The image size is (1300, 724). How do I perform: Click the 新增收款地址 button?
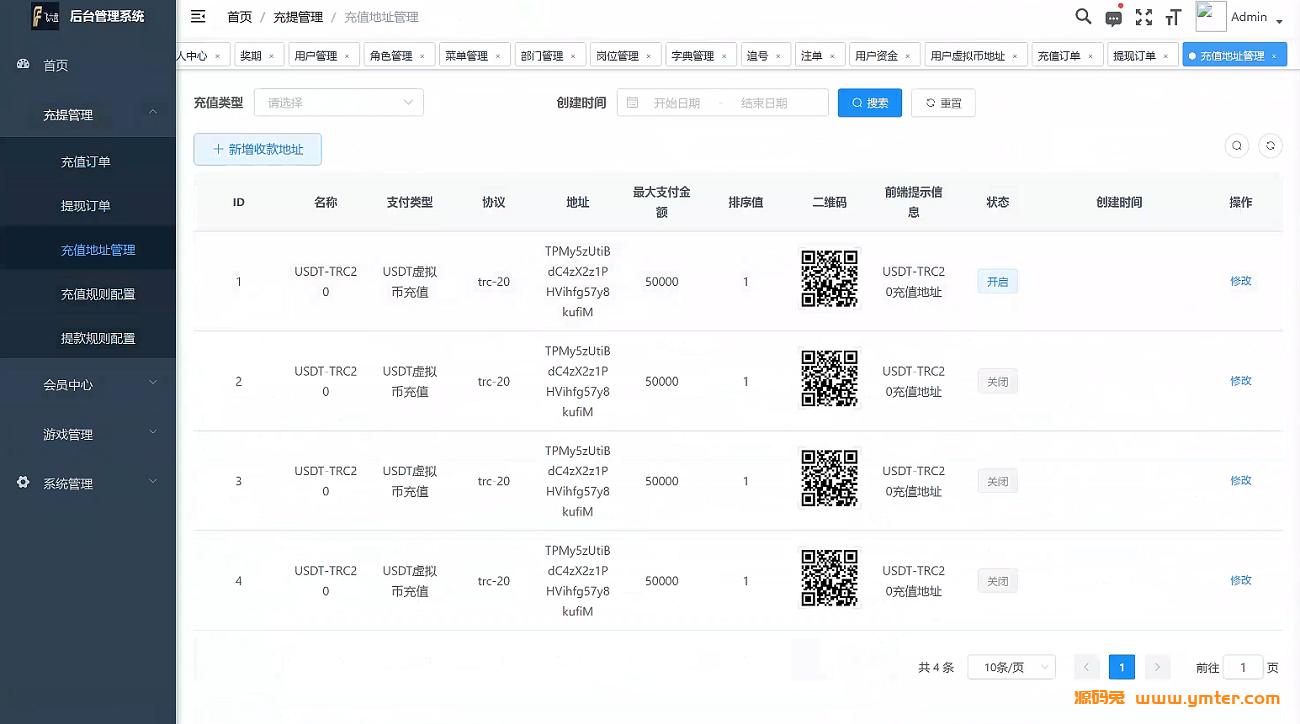257,149
